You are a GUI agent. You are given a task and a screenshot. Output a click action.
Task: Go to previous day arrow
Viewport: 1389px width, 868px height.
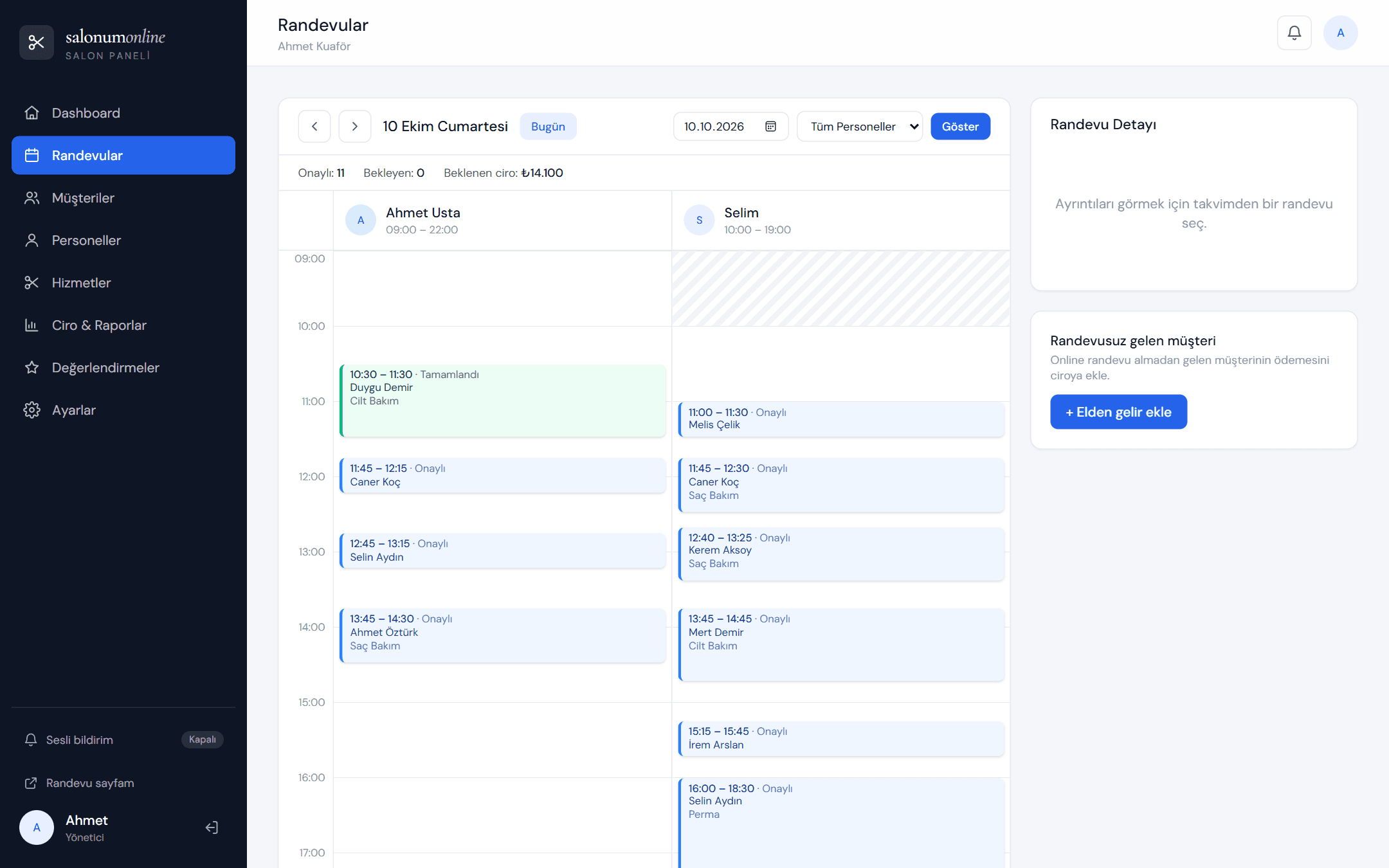tap(314, 127)
